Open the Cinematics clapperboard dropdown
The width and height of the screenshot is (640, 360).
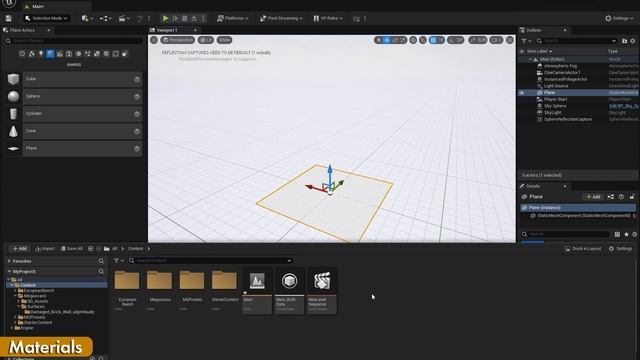coord(124,18)
